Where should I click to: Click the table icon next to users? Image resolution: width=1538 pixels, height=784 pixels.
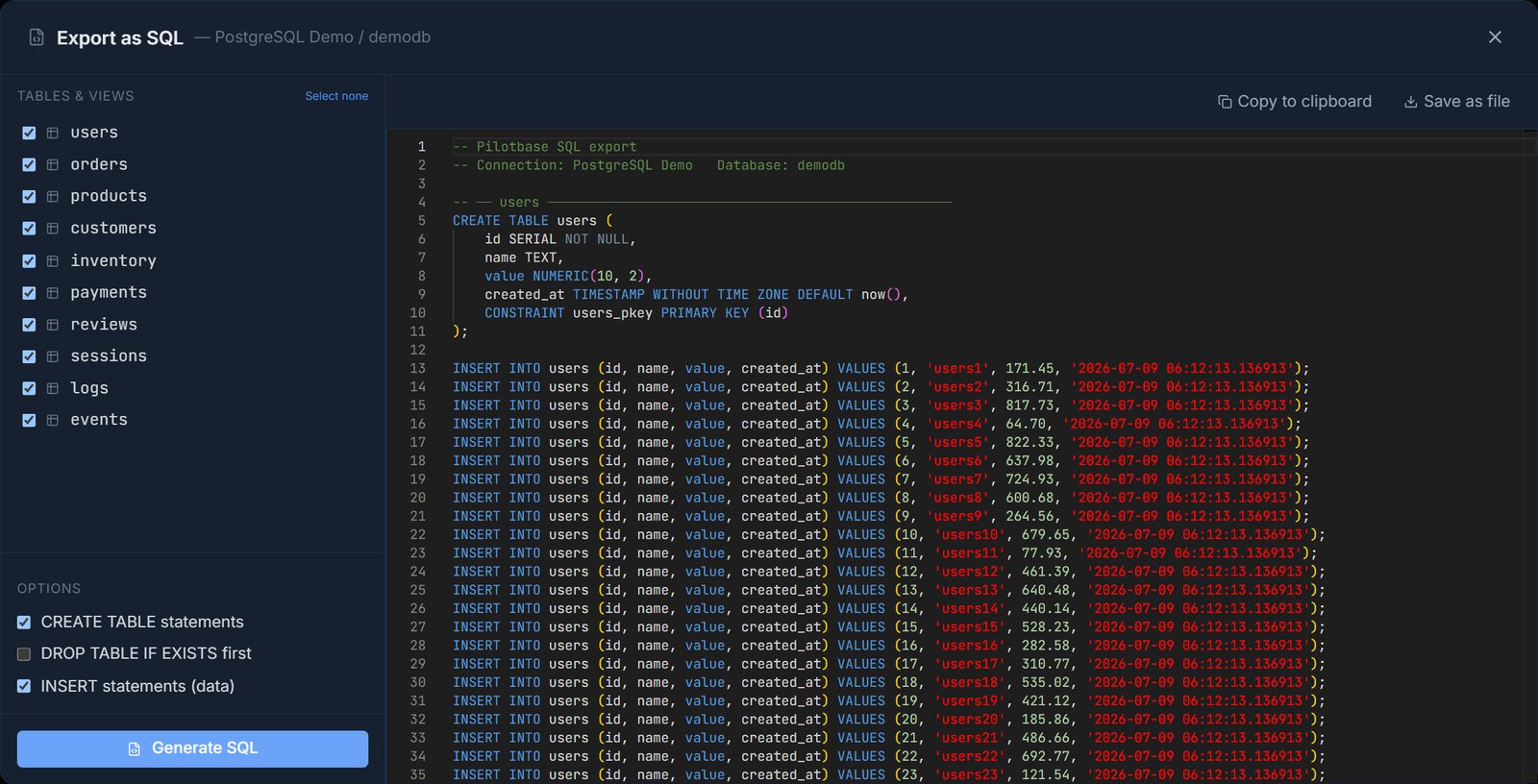(53, 133)
